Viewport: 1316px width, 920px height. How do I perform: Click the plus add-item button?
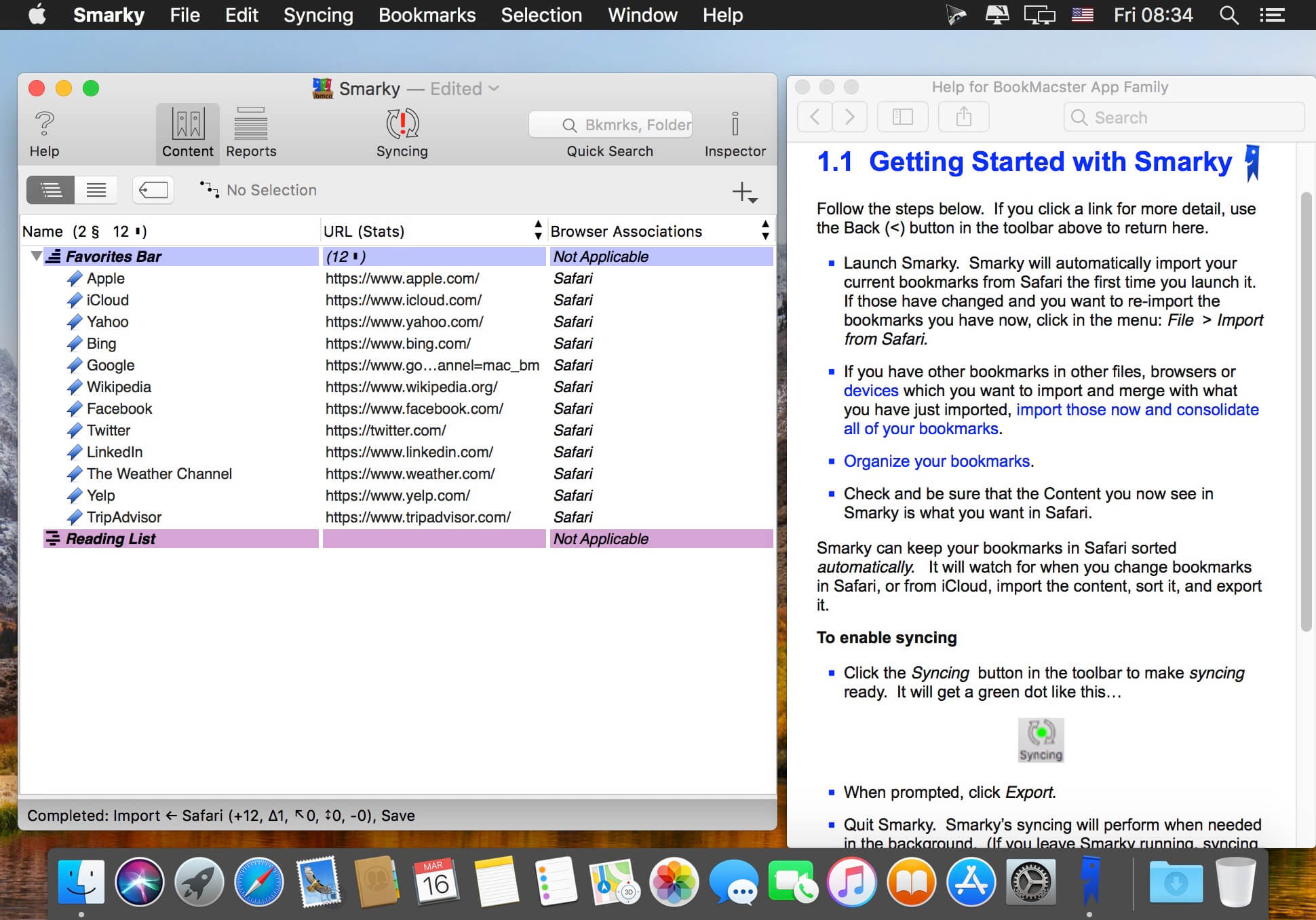(744, 192)
